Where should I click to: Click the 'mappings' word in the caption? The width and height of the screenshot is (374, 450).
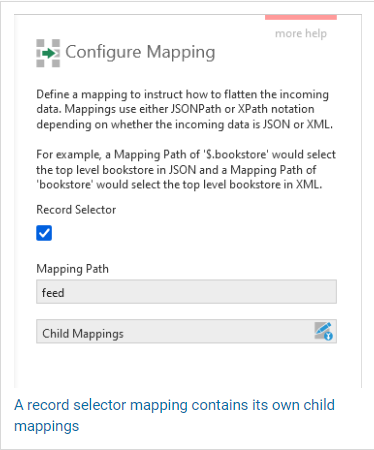(x=46, y=426)
